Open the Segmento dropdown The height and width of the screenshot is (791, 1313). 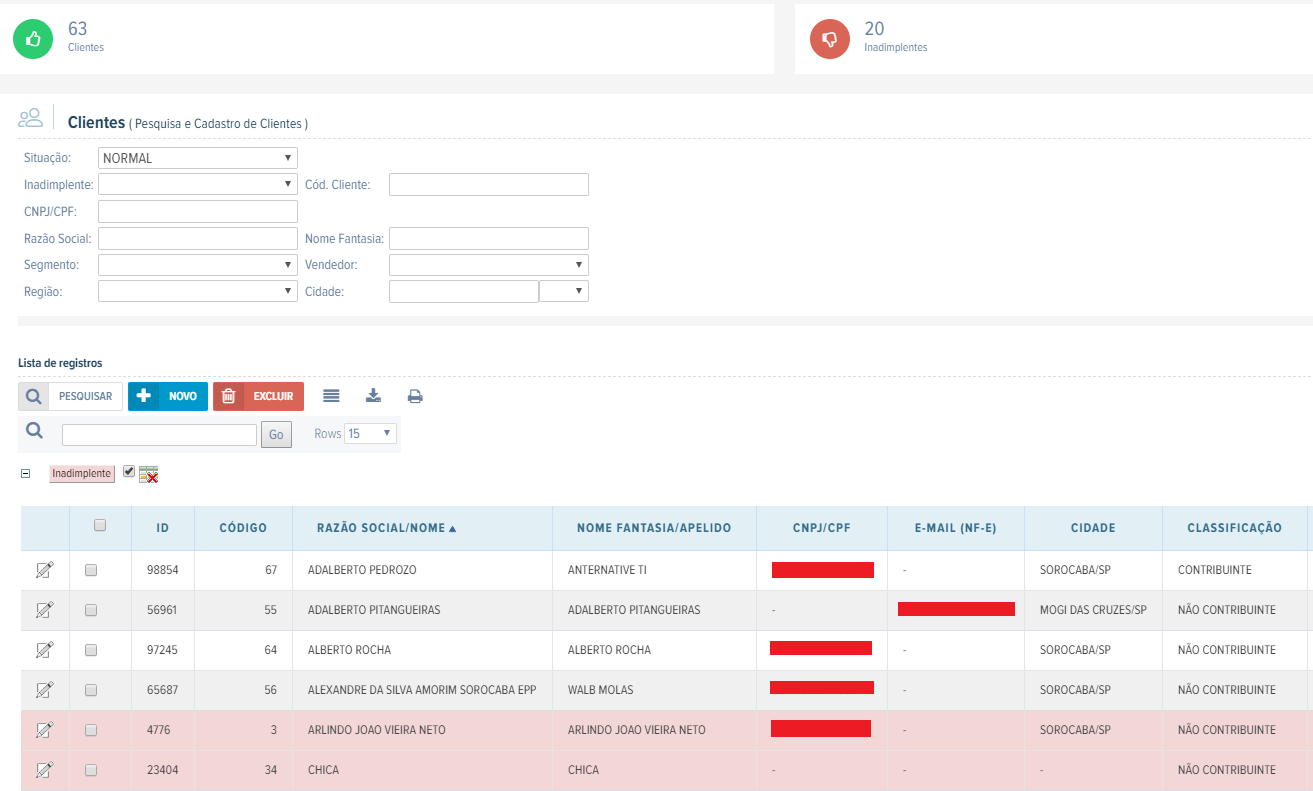pyautogui.click(x=198, y=265)
